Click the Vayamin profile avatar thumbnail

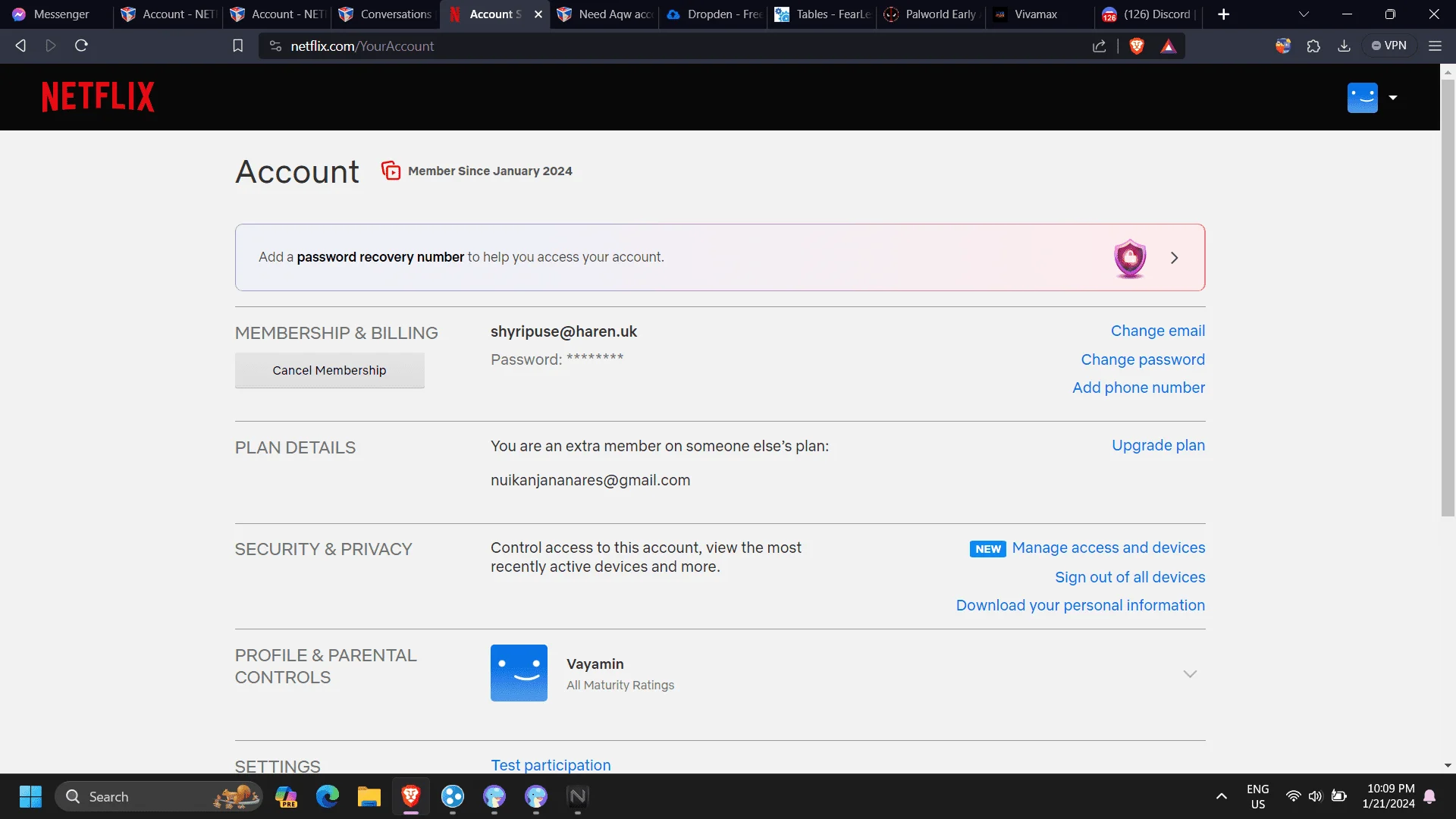tap(519, 673)
